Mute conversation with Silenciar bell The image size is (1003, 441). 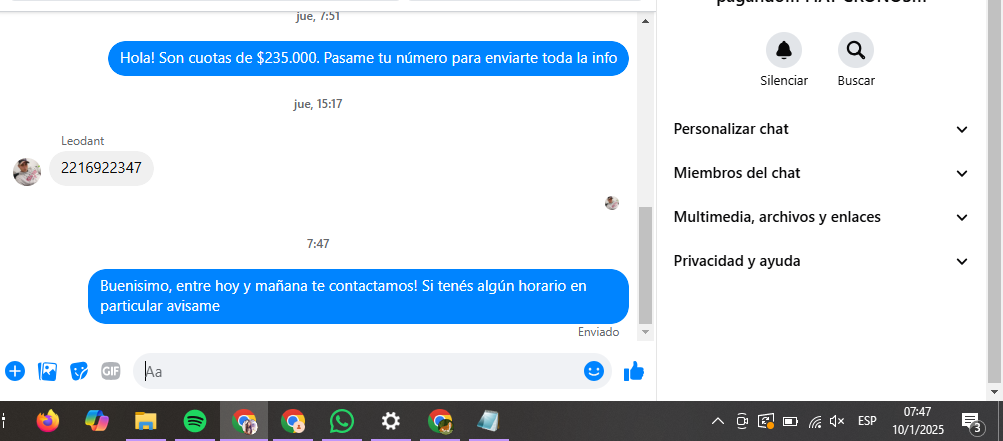tap(784, 50)
